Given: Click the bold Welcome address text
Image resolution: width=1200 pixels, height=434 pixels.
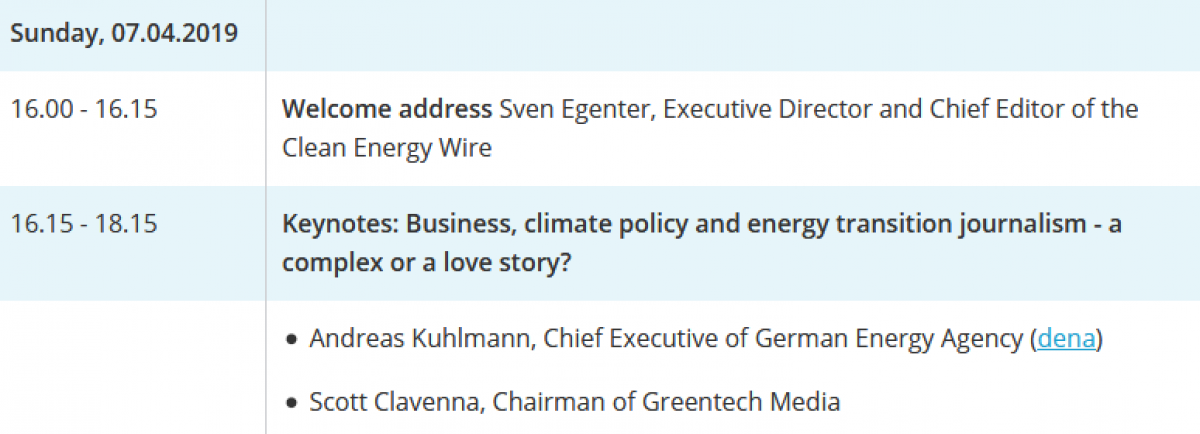Looking at the screenshot, I should pyautogui.click(x=388, y=109).
